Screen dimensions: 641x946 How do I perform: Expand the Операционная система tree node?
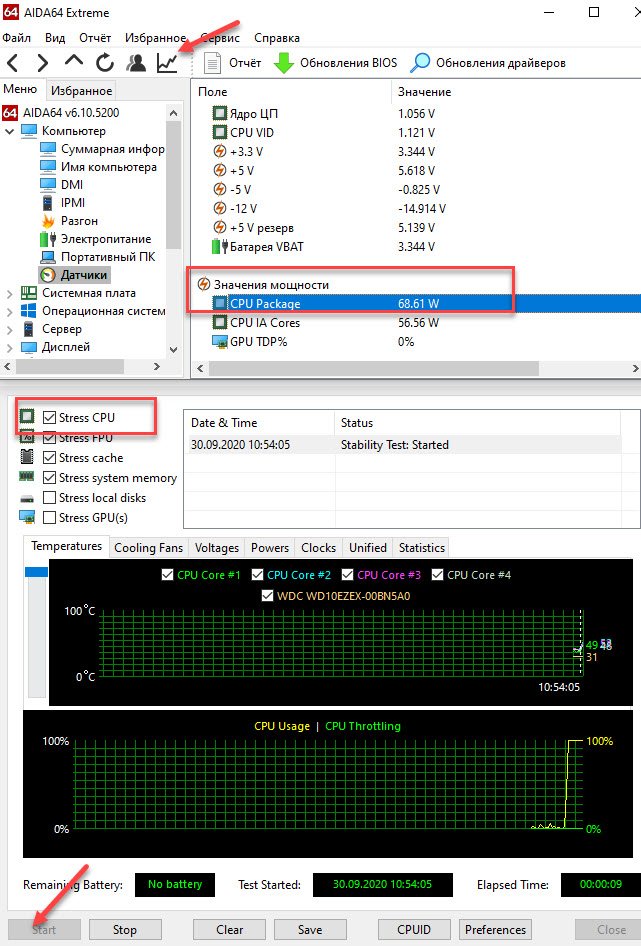tap(9, 312)
